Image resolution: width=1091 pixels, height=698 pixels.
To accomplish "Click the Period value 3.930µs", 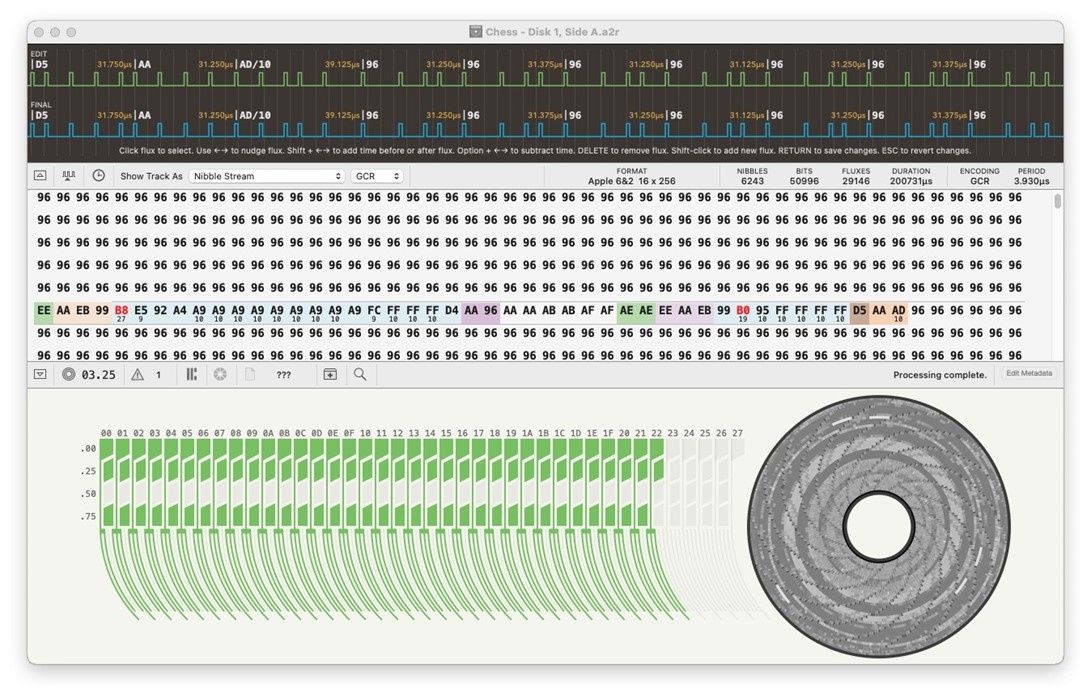I will pos(1031,181).
